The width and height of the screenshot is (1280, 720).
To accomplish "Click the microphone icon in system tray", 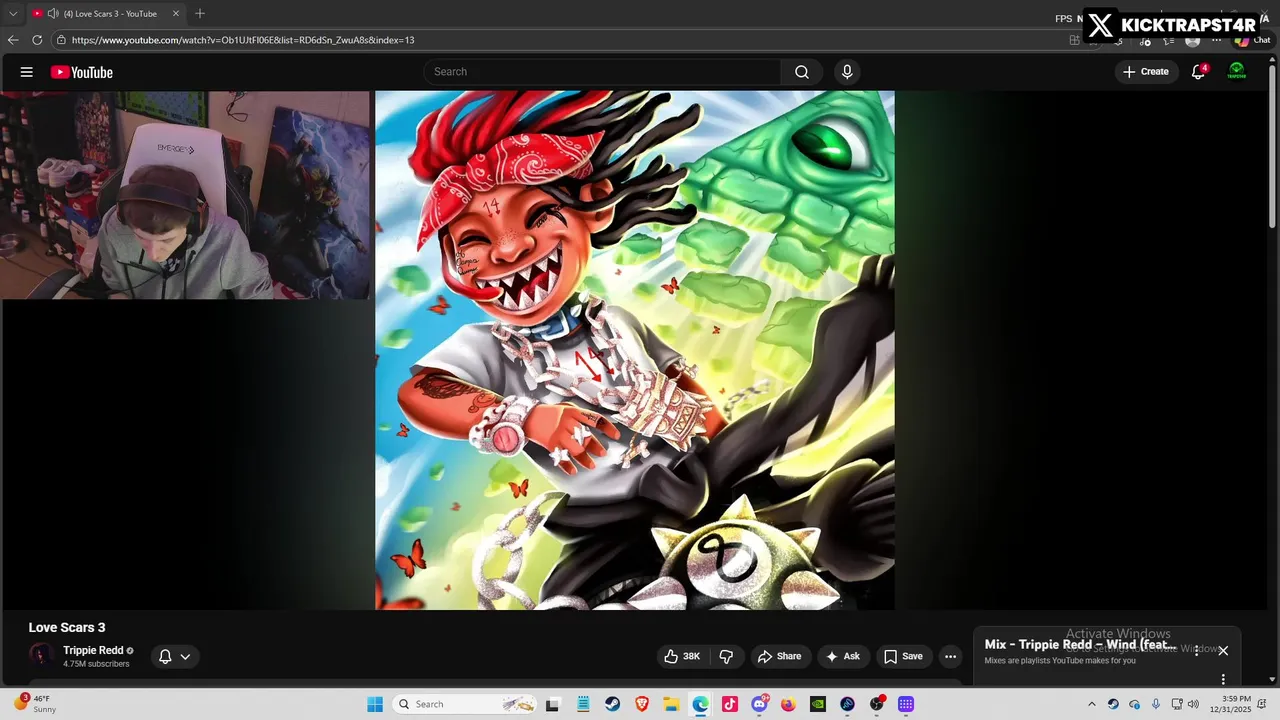I will pyautogui.click(x=1156, y=704).
